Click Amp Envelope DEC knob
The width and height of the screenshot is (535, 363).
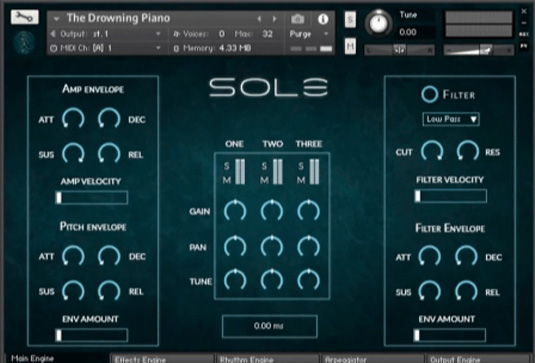click(x=109, y=118)
